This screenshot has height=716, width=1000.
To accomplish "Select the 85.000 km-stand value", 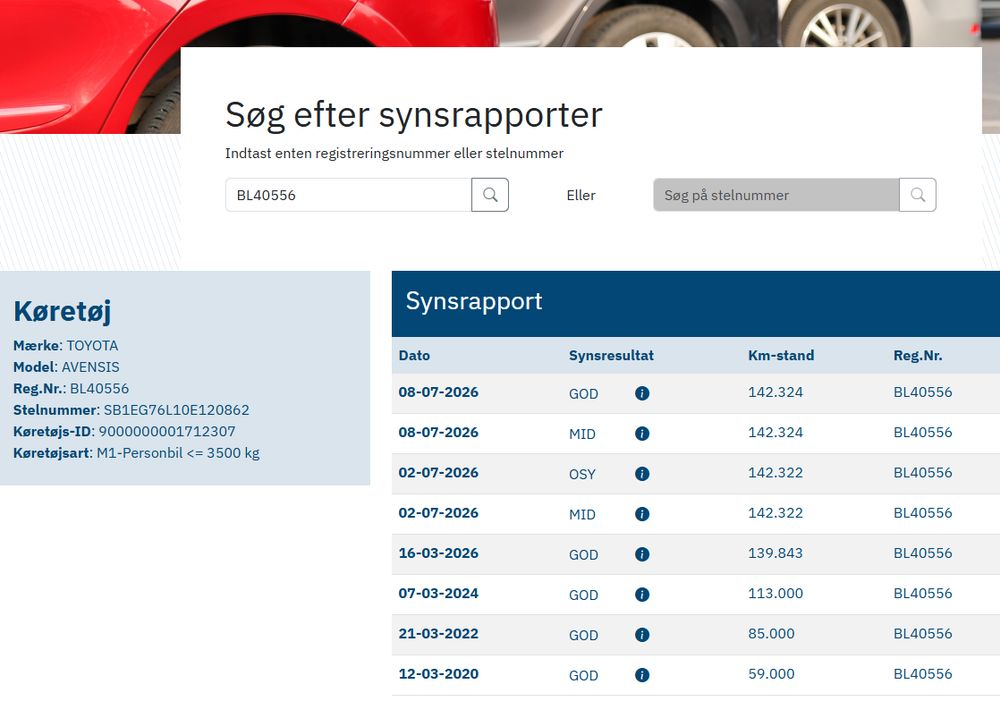I will (x=771, y=633).
